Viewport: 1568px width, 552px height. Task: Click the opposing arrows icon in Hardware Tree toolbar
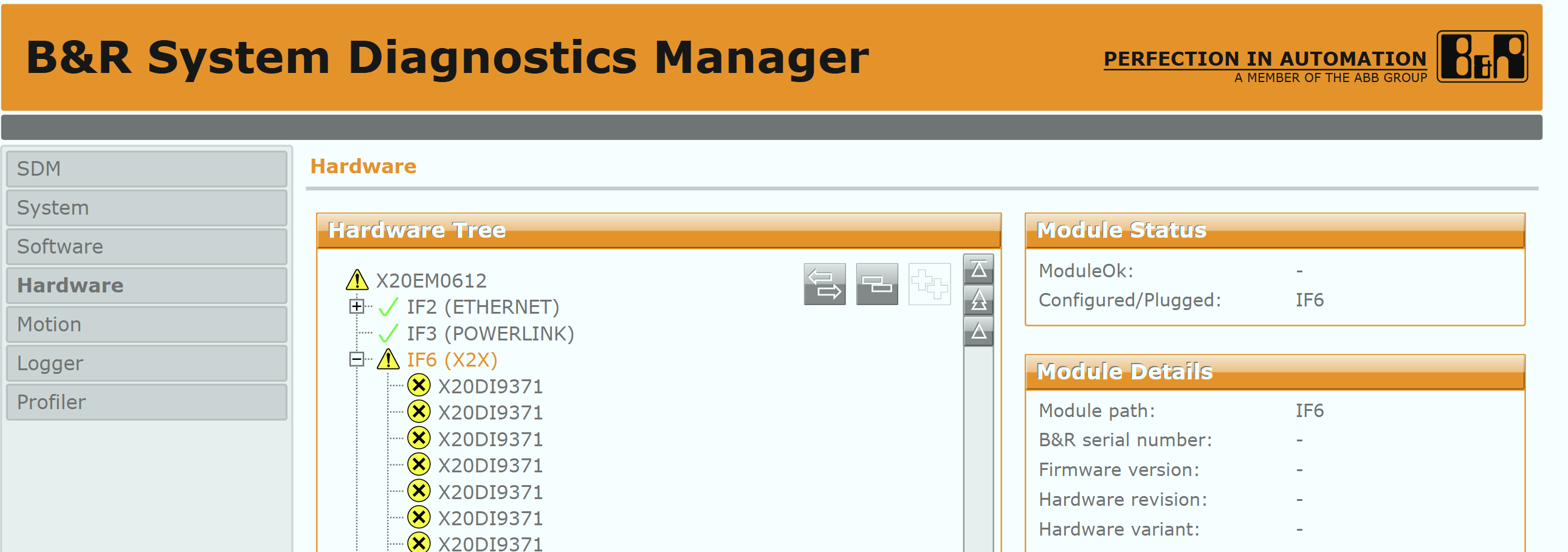coord(824,285)
